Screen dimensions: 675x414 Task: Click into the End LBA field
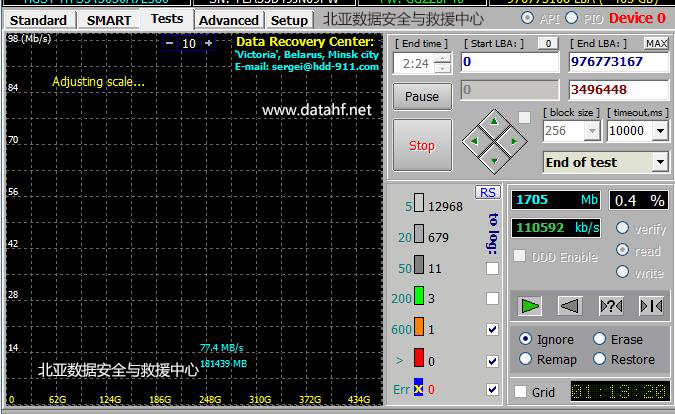pyautogui.click(x=619, y=62)
